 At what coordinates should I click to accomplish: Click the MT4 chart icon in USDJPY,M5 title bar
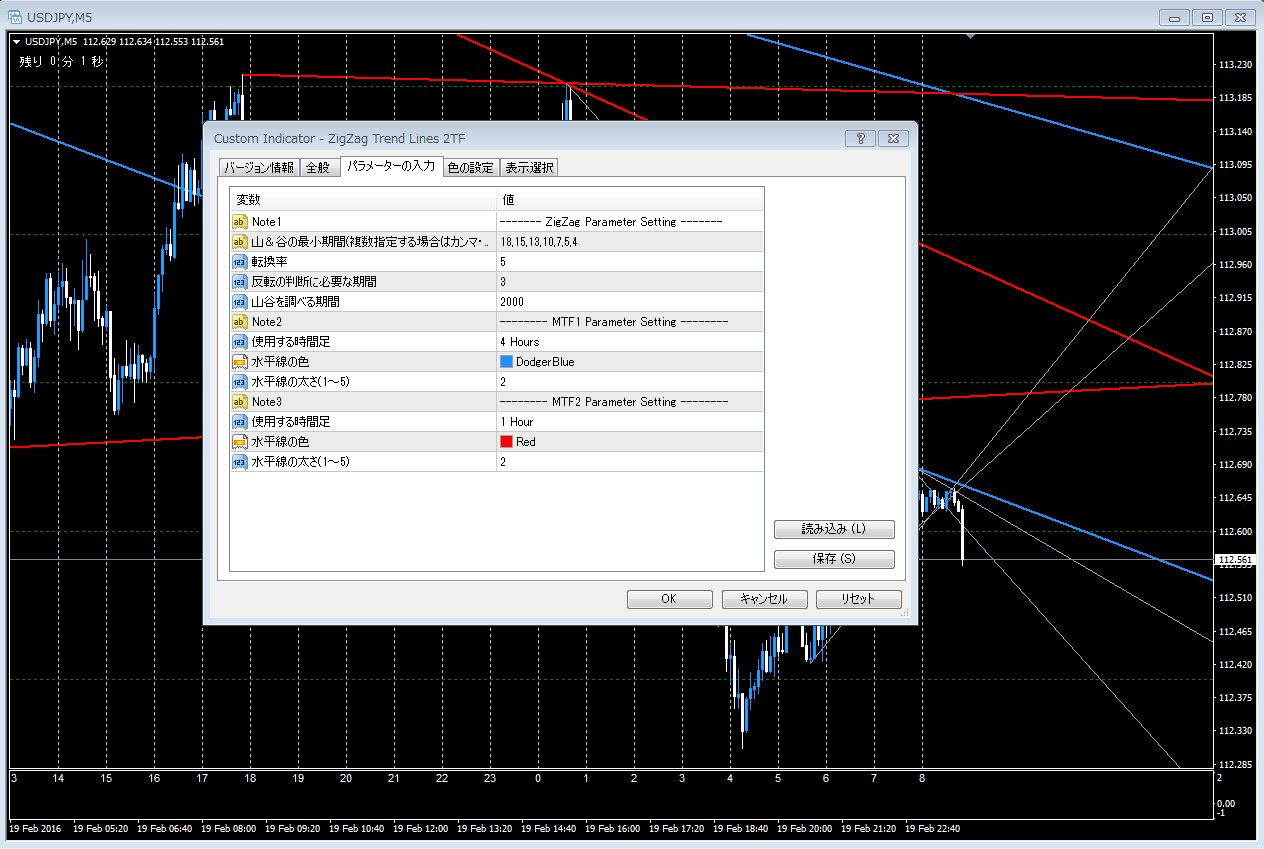coord(15,17)
